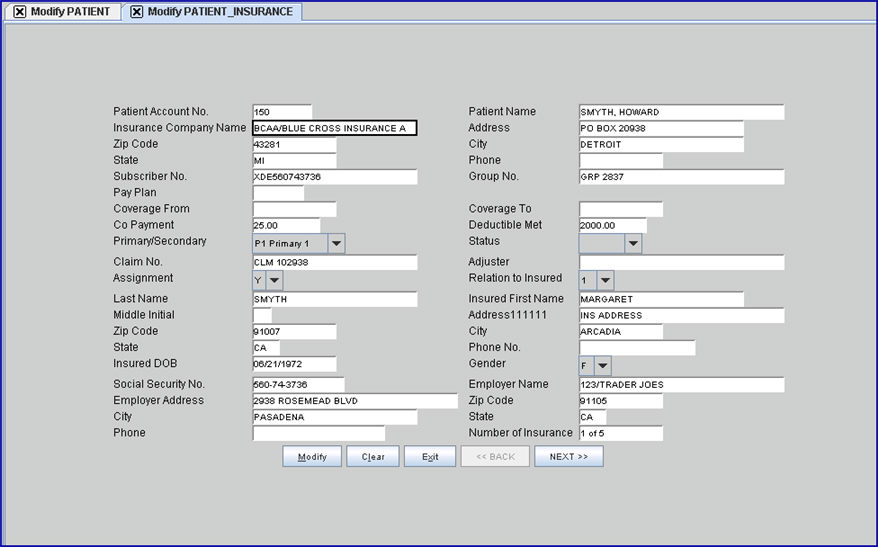Close the Modify PATIENT tab with X icon
Screen dimensions: 878x547
20,12
